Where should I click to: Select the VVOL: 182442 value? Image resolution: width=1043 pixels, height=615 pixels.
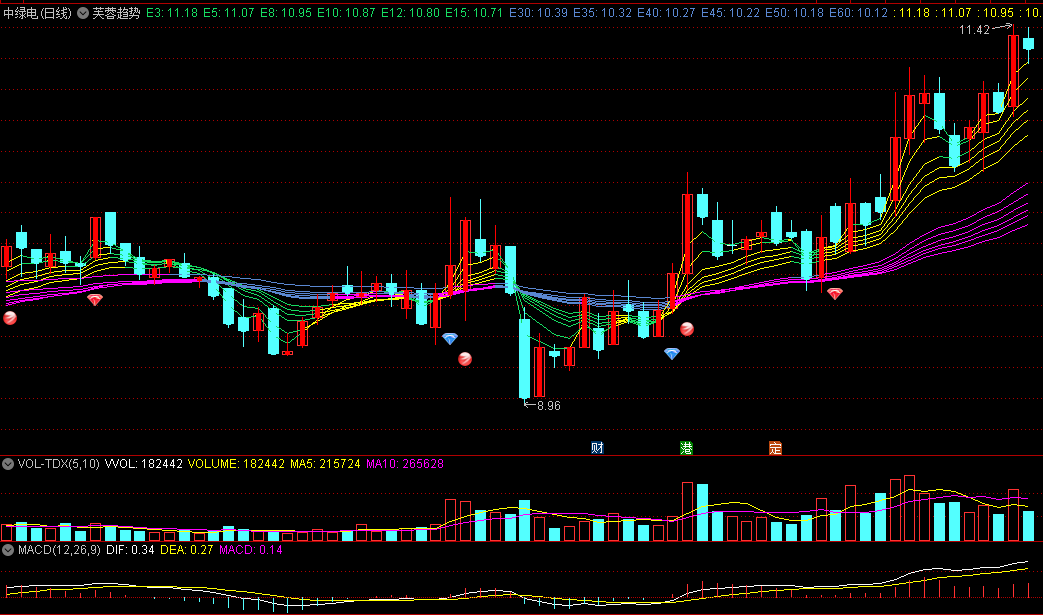pos(144,464)
